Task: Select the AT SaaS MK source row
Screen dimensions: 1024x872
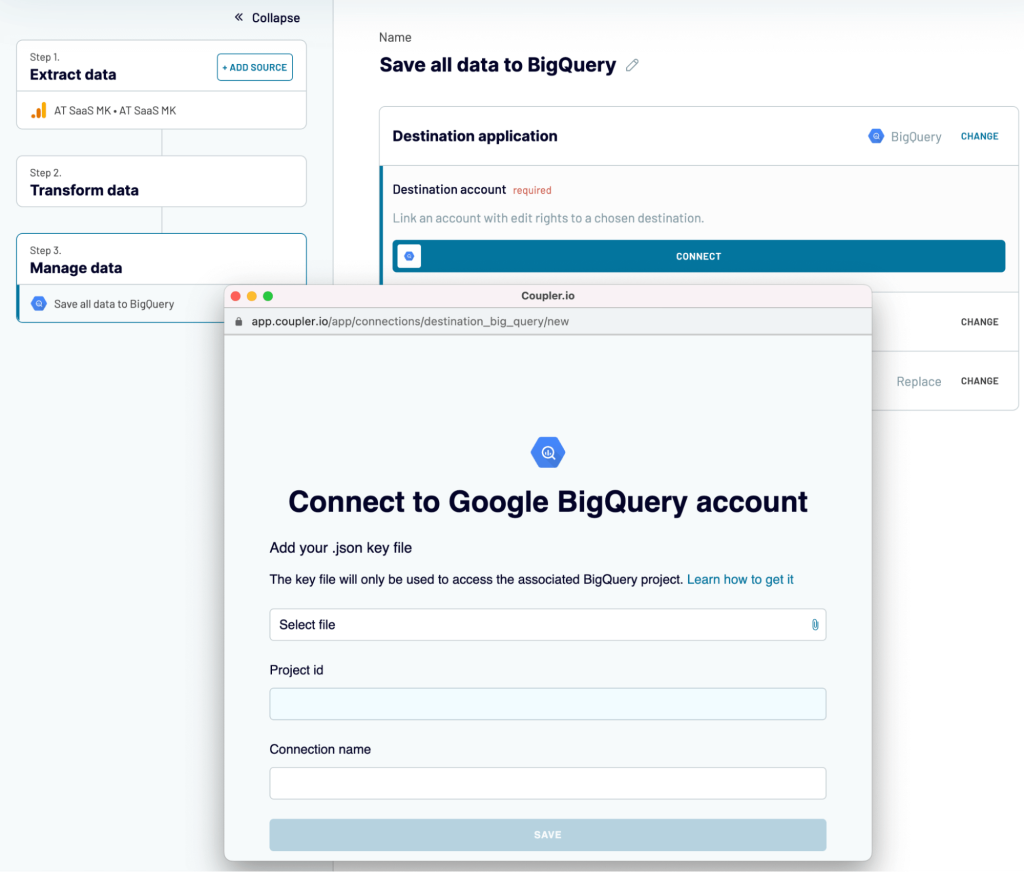Action: point(161,110)
